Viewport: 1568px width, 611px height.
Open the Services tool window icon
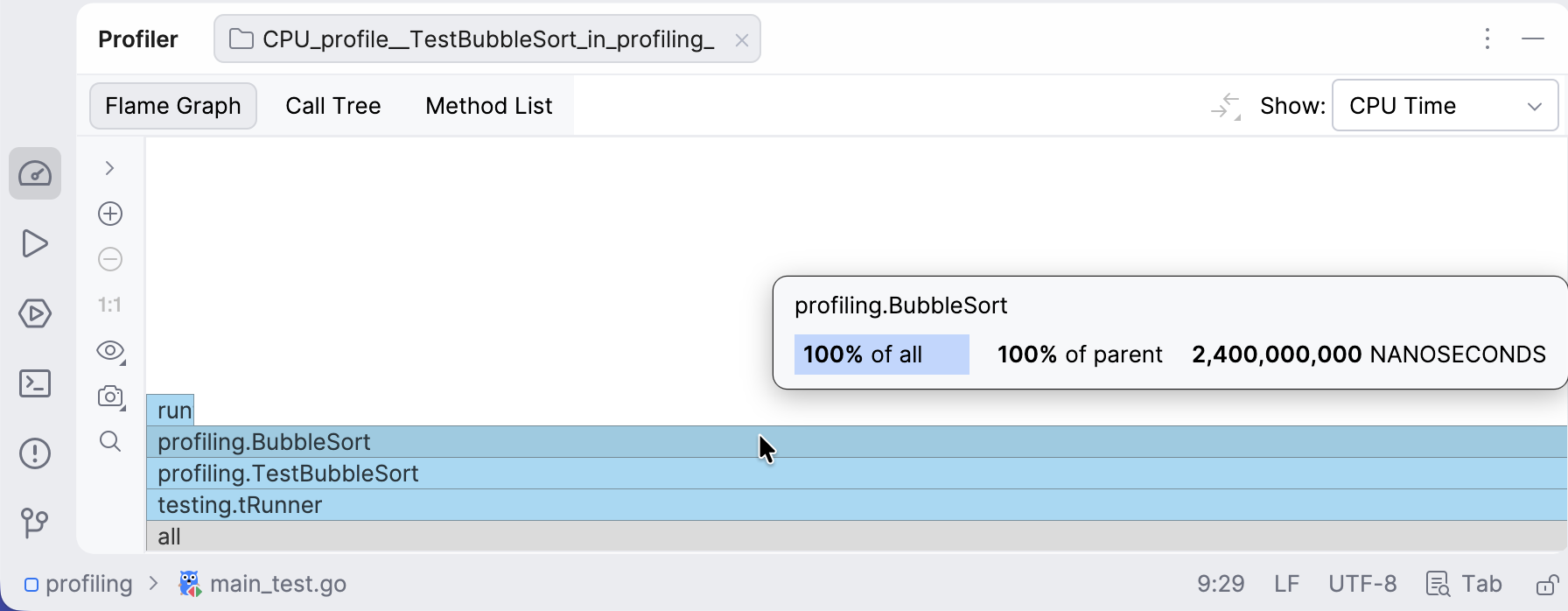pyautogui.click(x=35, y=313)
